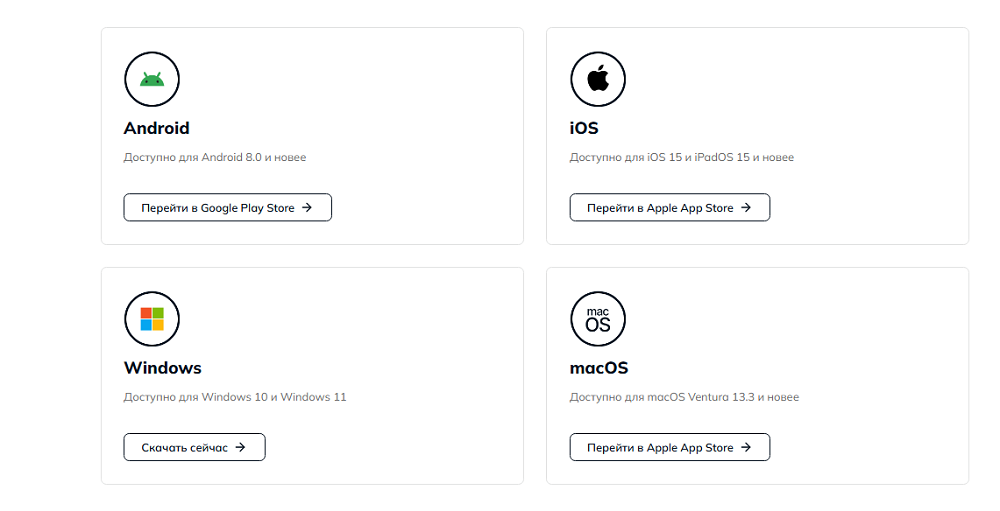Click the colorful Windows logo icon
This screenshot has width=1000, height=511.
tap(152, 319)
